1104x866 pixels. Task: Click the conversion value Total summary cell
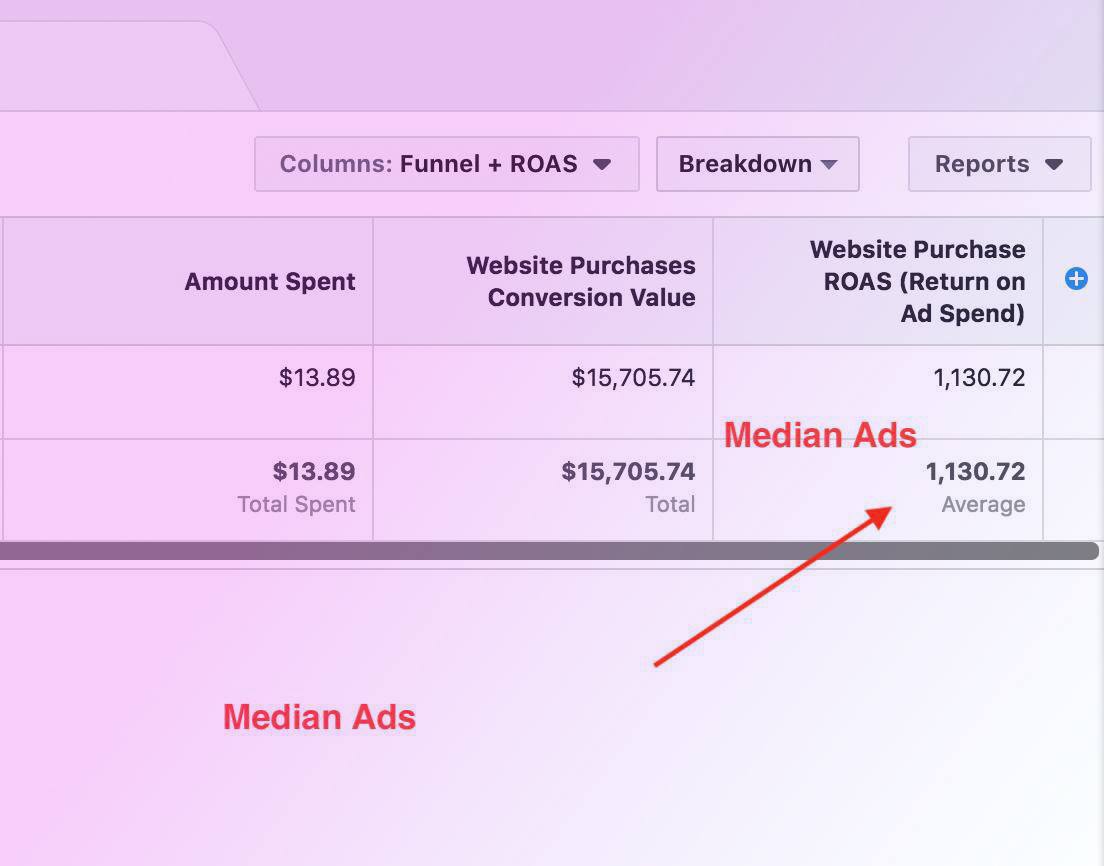click(x=543, y=489)
